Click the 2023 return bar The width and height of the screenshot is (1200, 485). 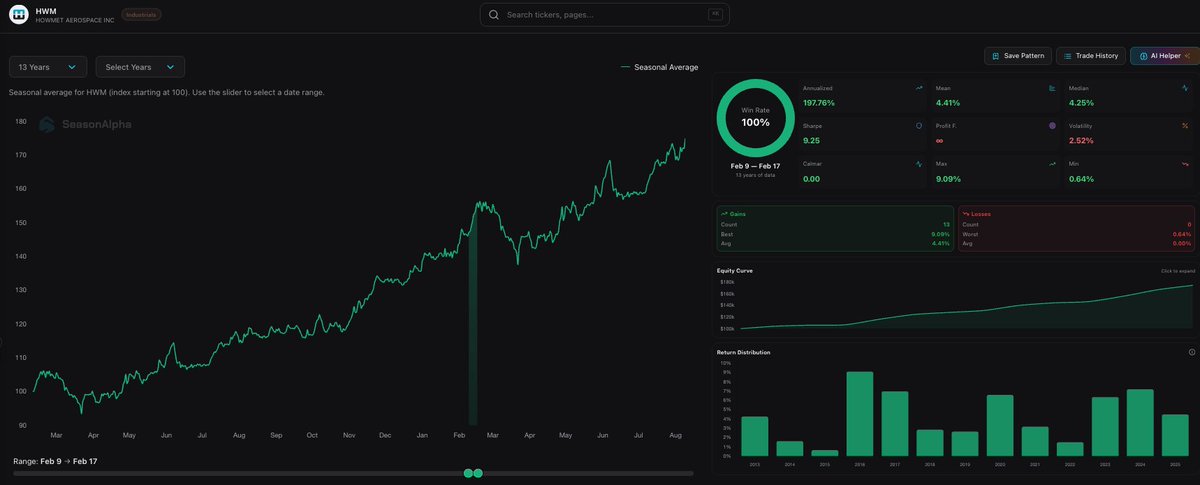click(1105, 427)
